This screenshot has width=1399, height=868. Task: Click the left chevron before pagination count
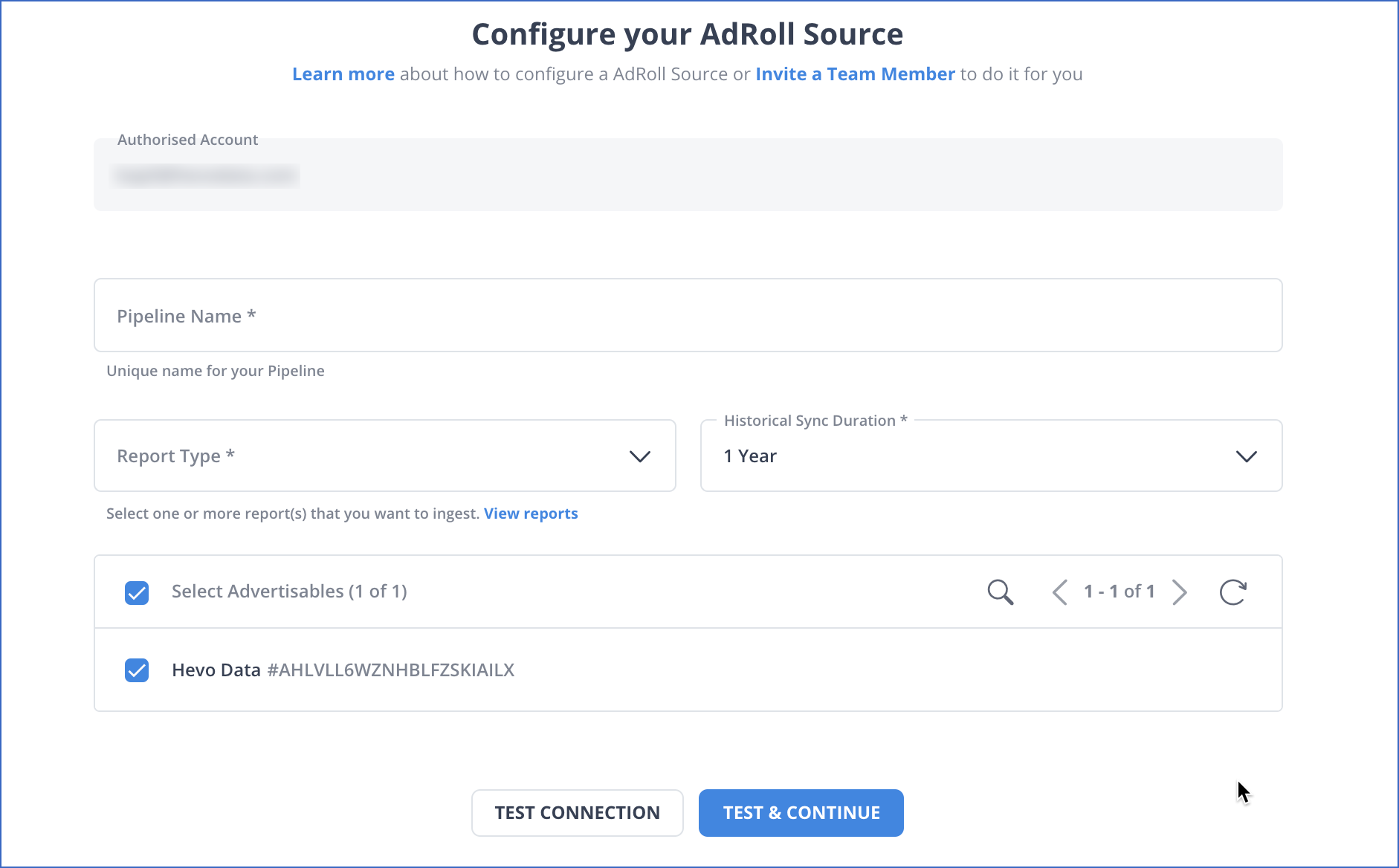click(1059, 592)
